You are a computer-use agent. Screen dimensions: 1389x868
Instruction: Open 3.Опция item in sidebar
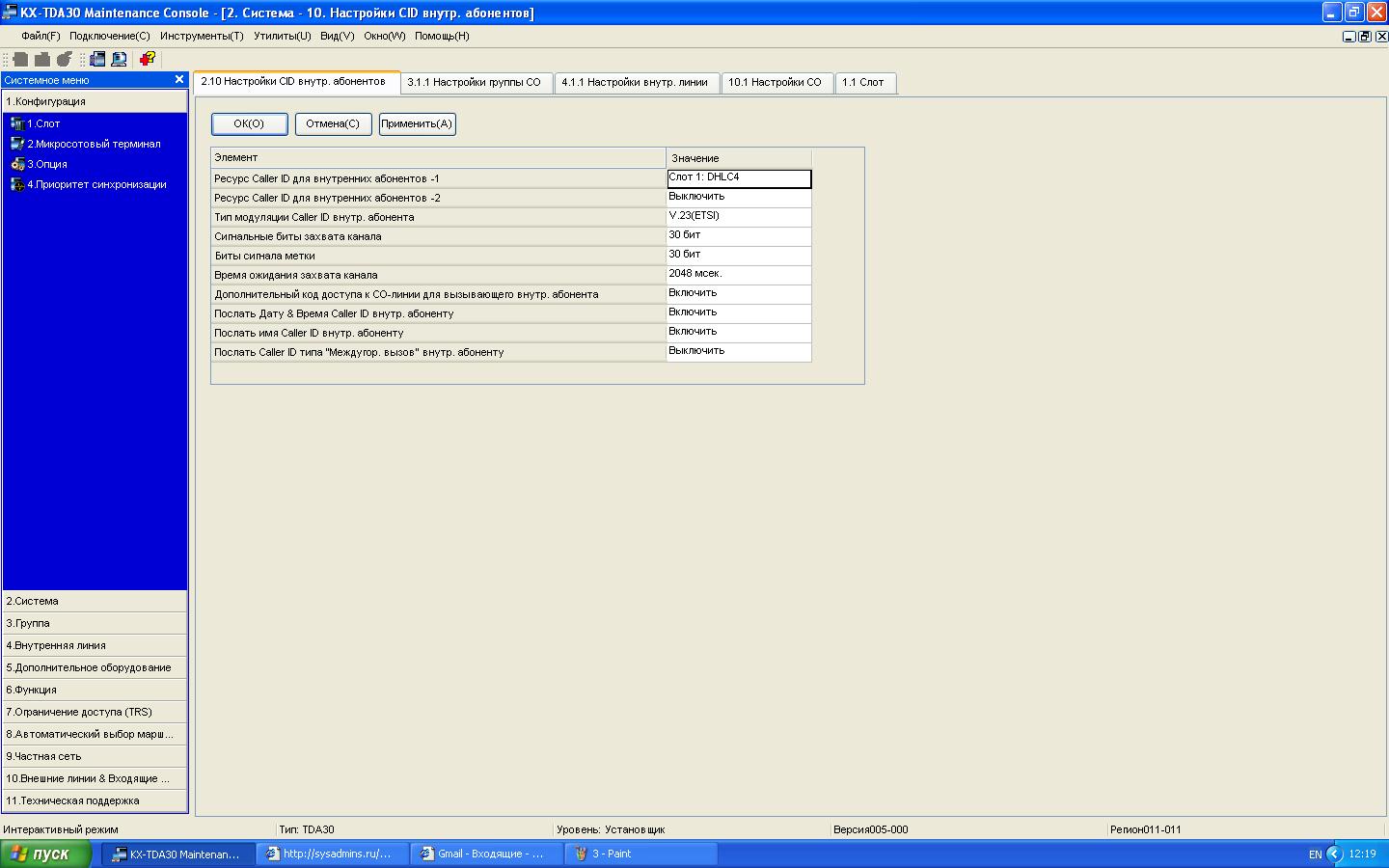click(47, 164)
